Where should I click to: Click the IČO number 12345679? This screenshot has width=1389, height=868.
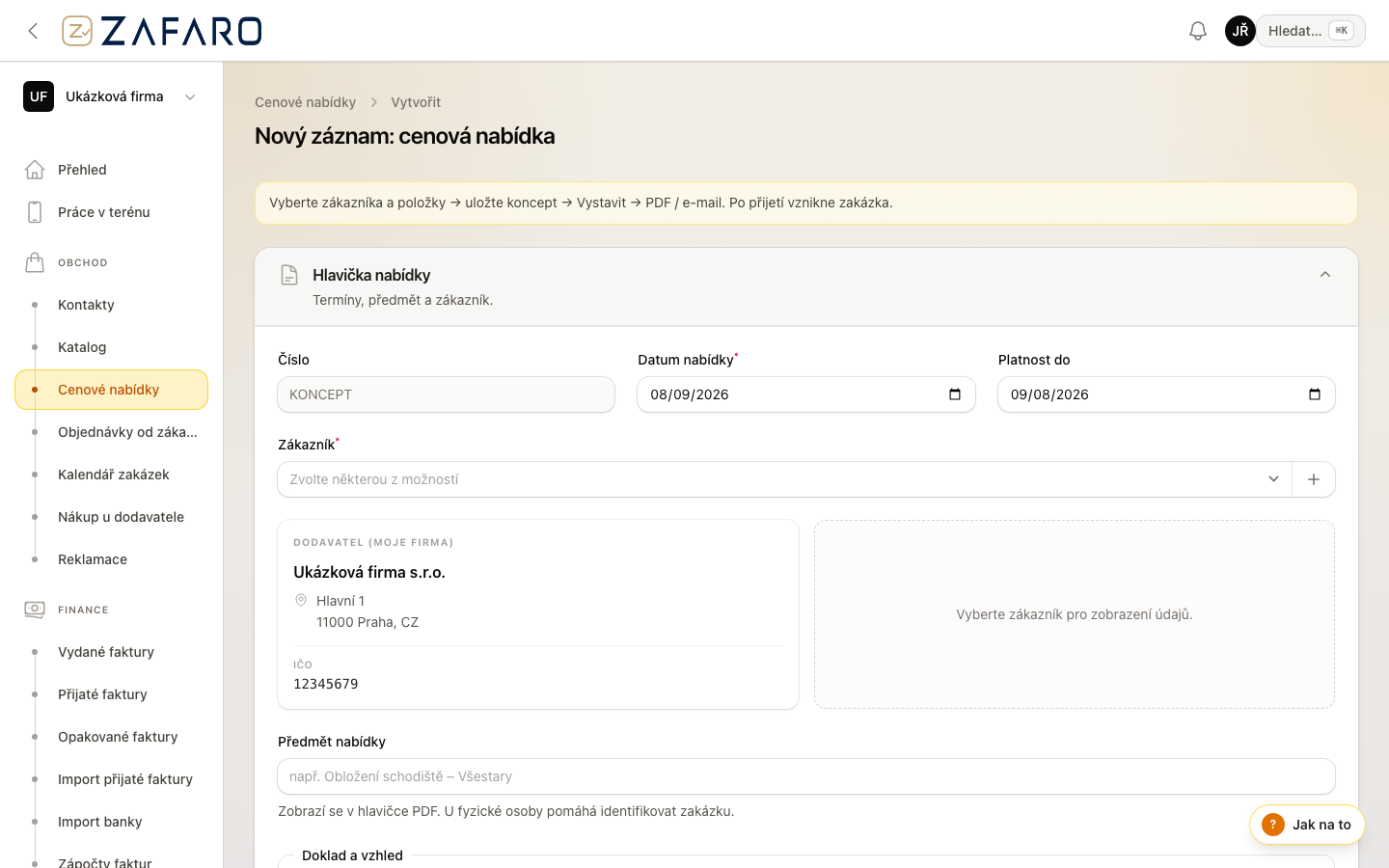[326, 684]
